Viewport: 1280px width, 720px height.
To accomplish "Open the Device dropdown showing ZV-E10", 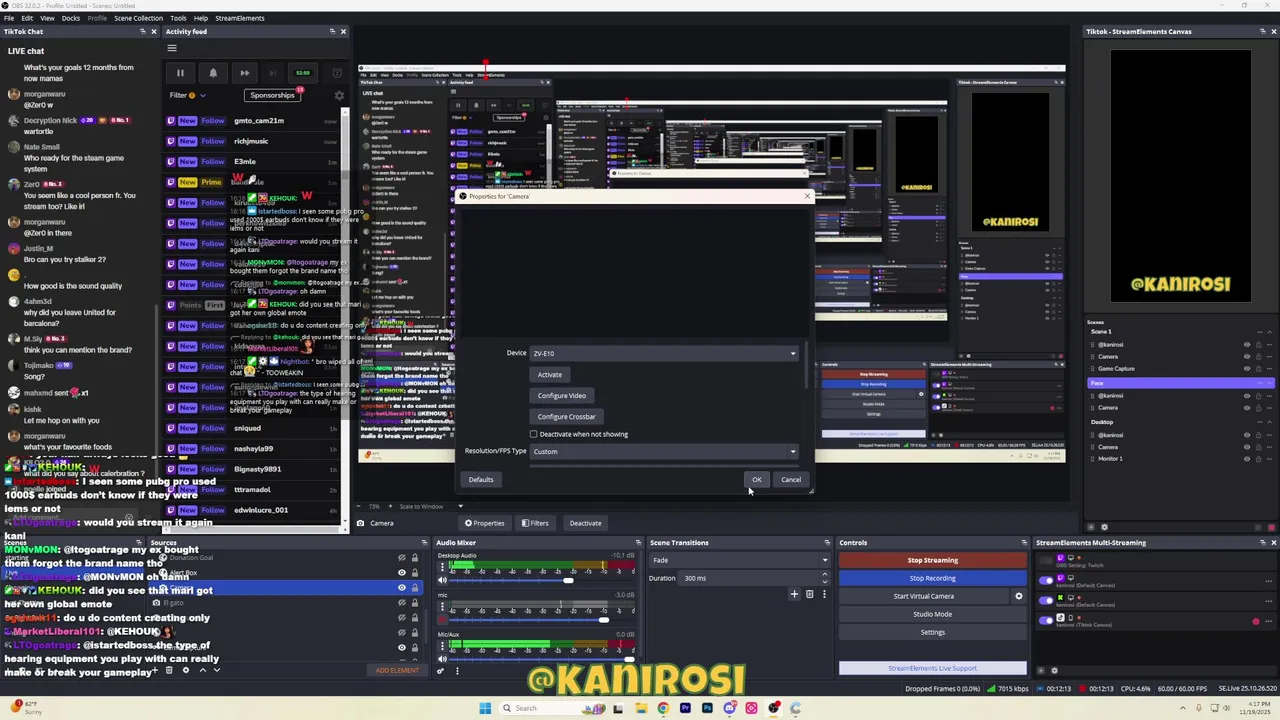I will click(664, 353).
